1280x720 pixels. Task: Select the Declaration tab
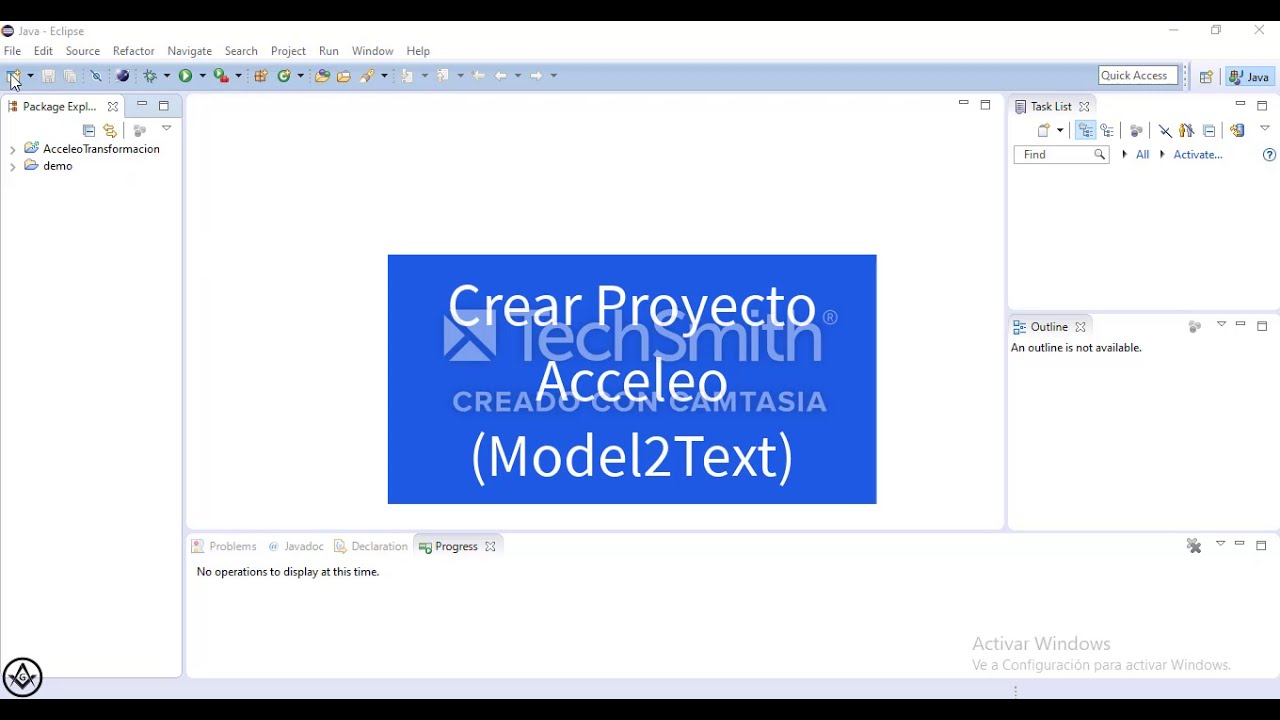371,546
